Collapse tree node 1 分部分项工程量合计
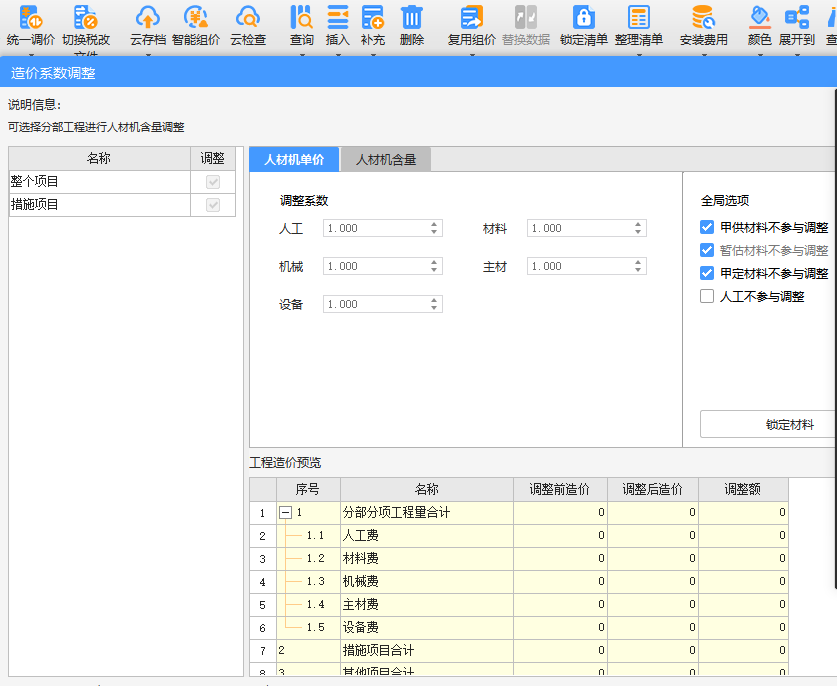The height and width of the screenshot is (686, 837). tap(286, 512)
